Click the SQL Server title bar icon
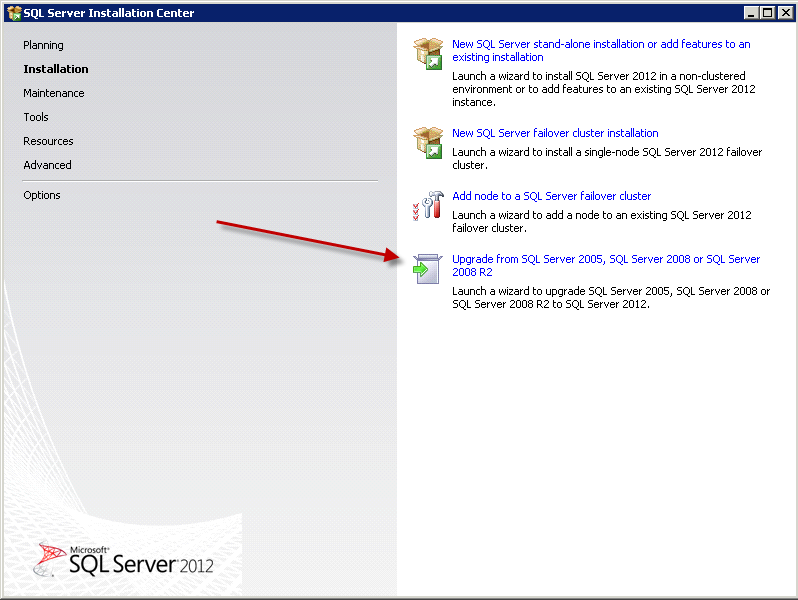The image size is (798, 600). coord(14,13)
